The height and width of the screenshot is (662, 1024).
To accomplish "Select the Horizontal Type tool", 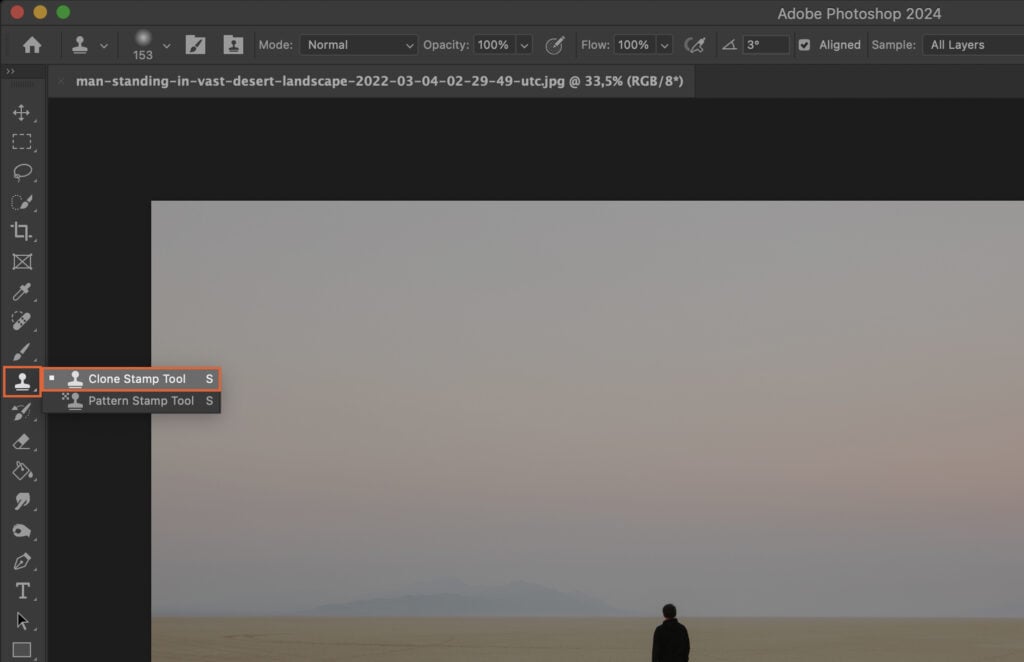I will [x=22, y=591].
